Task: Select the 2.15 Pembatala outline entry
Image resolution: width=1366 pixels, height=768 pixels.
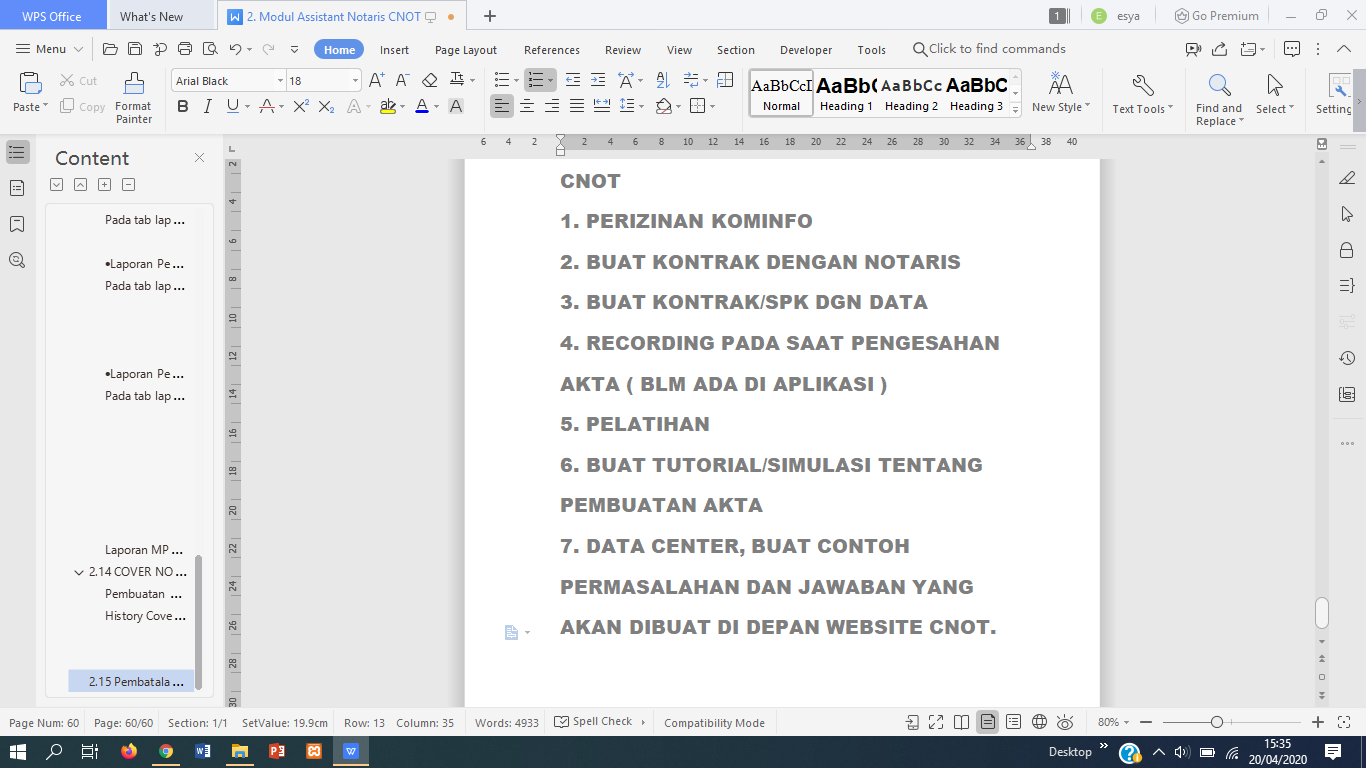Action: pyautogui.click(x=134, y=682)
